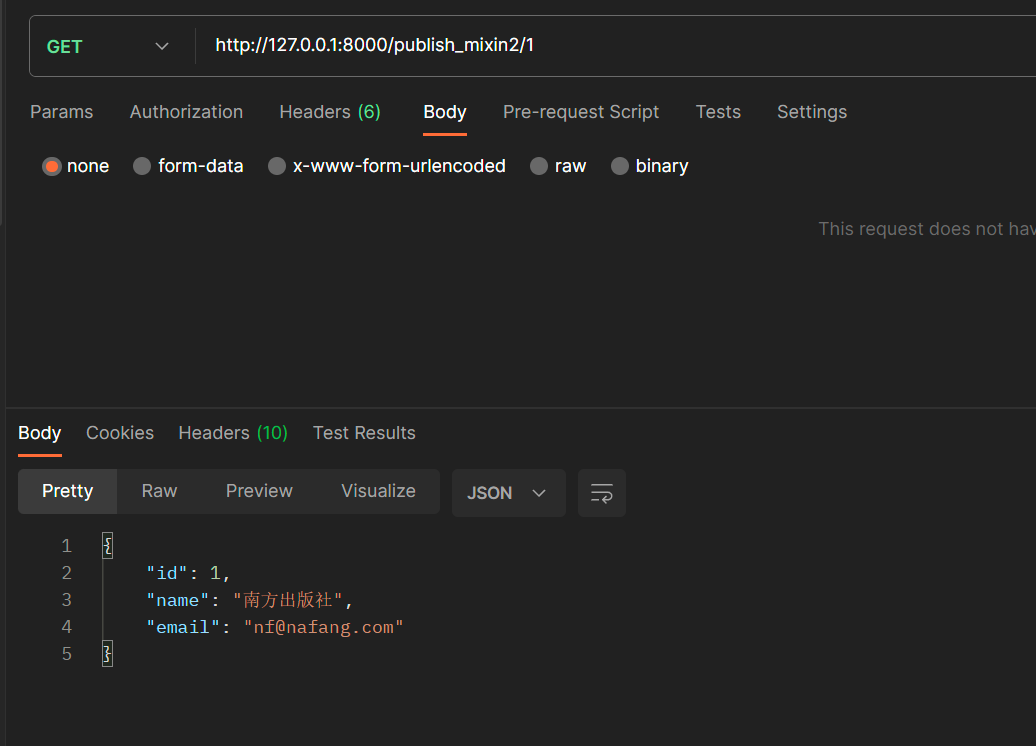This screenshot has height=746, width=1036.
Task: Switch to the Tests tab
Action: pyautogui.click(x=718, y=112)
